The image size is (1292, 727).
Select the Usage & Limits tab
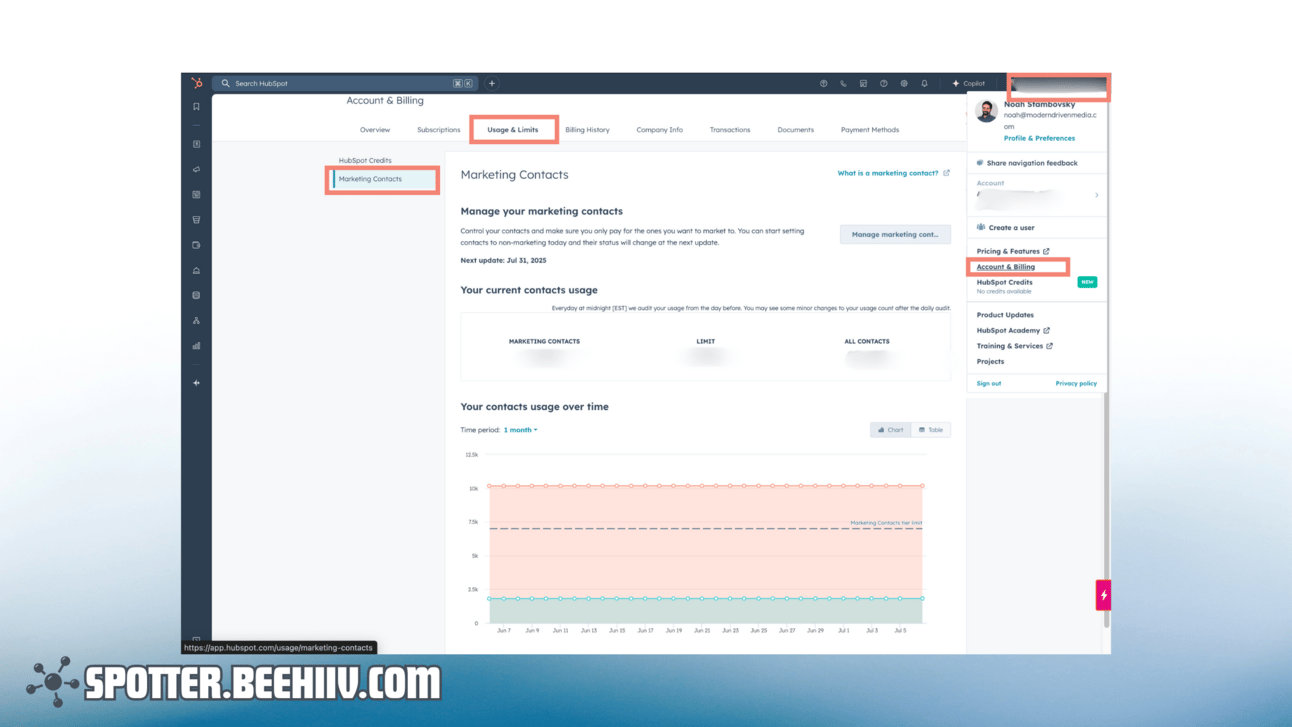(513, 130)
